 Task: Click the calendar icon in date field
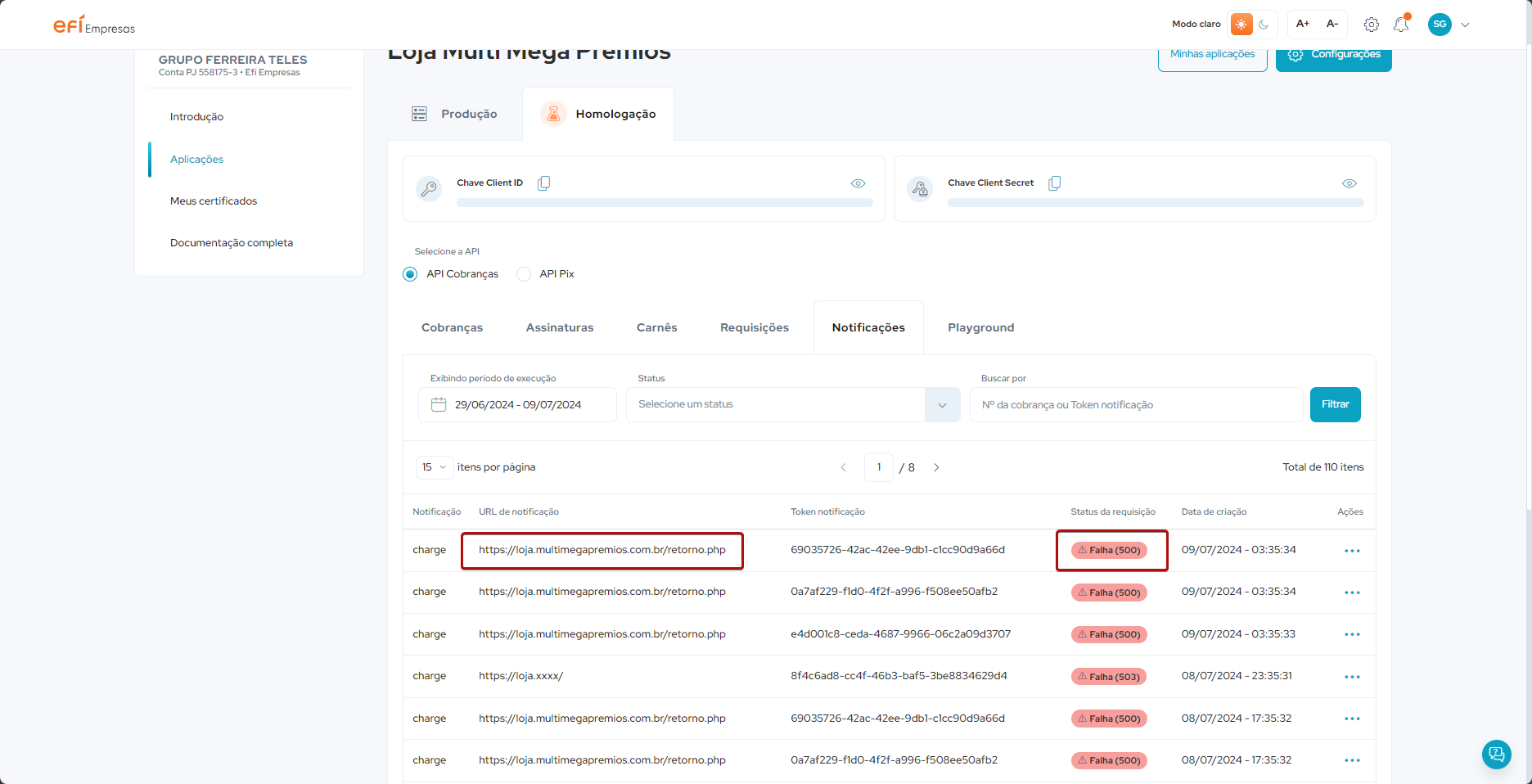pos(439,404)
